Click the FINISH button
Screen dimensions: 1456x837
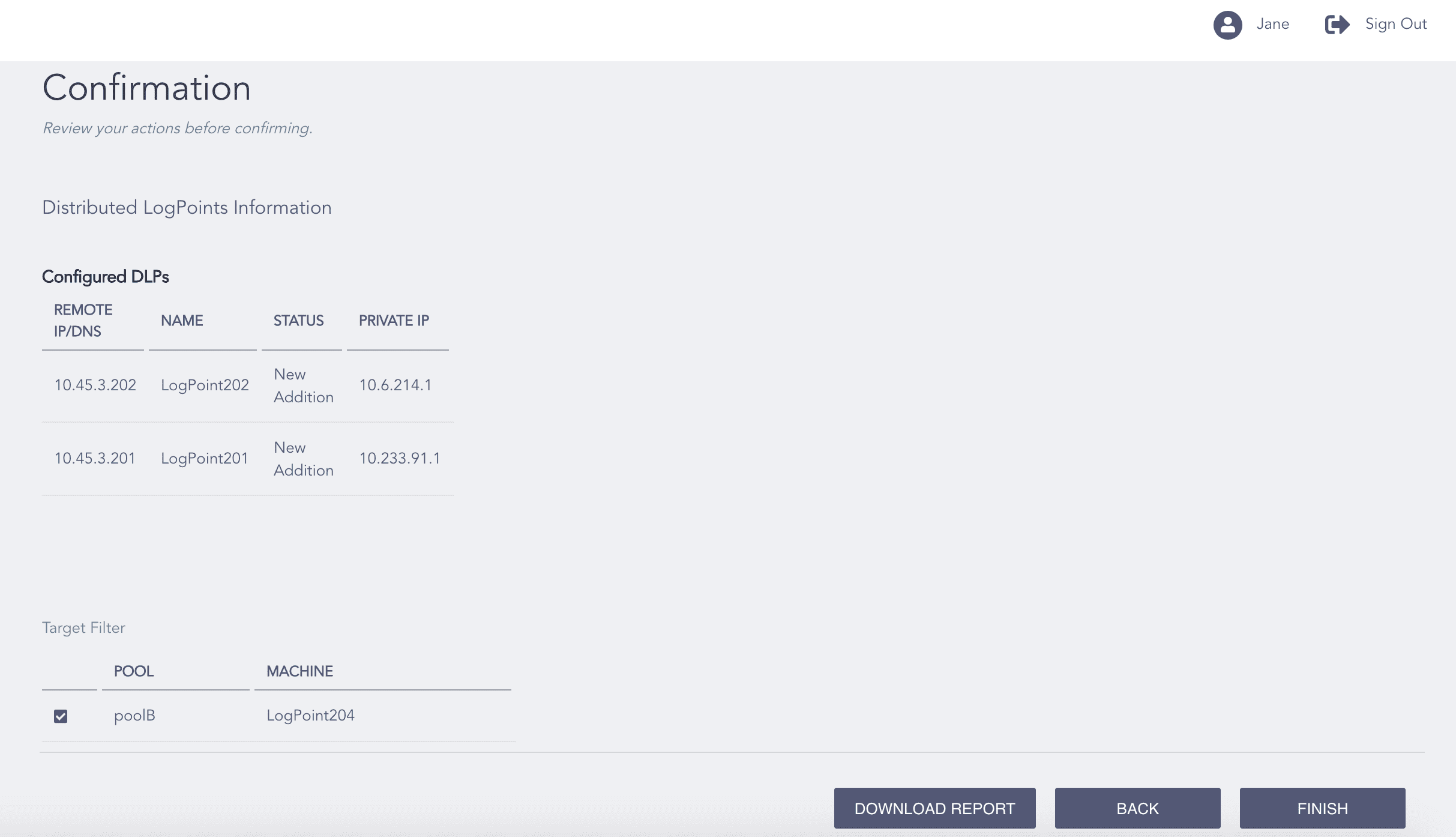click(x=1323, y=808)
